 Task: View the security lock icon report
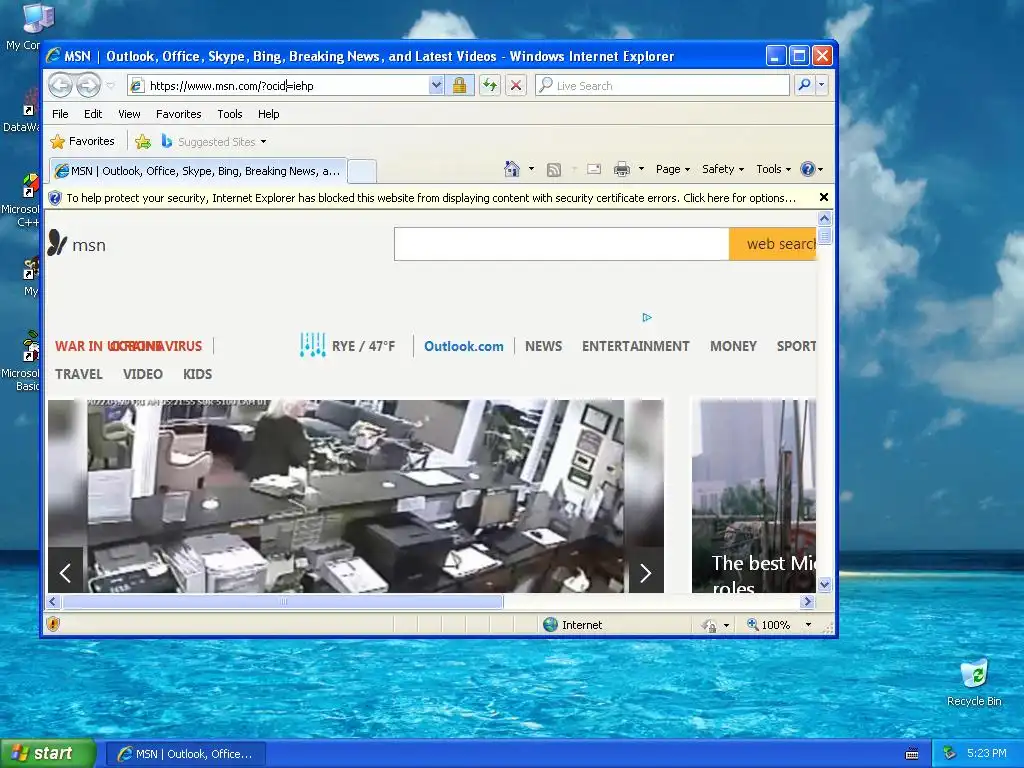point(459,86)
